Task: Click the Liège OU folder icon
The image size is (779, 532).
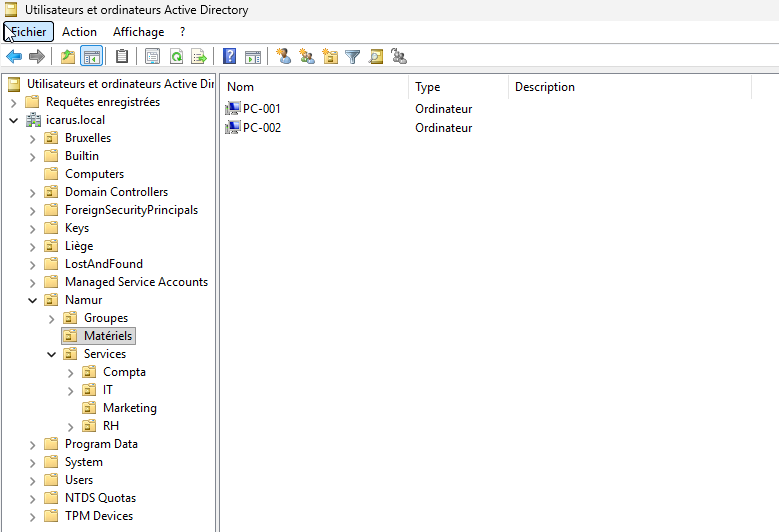Action: coord(51,245)
